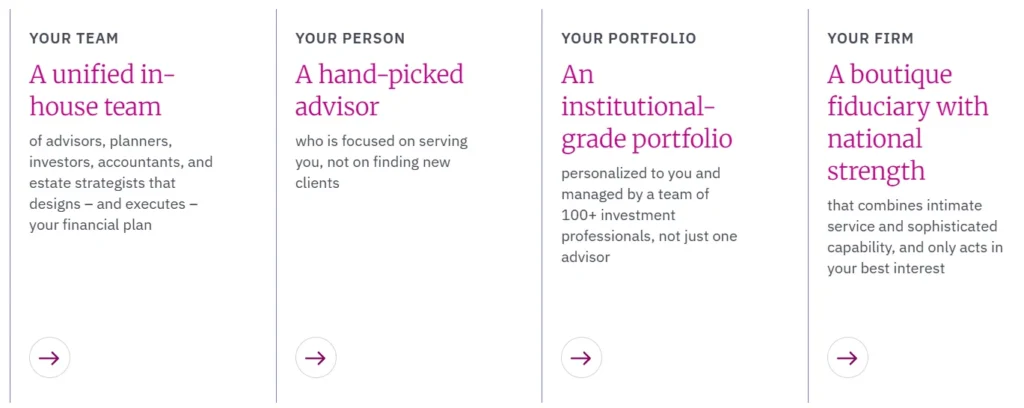Open the 'A hand-picked advisor' heading
Viewport: 1024px width, 408px height.
[x=379, y=90]
